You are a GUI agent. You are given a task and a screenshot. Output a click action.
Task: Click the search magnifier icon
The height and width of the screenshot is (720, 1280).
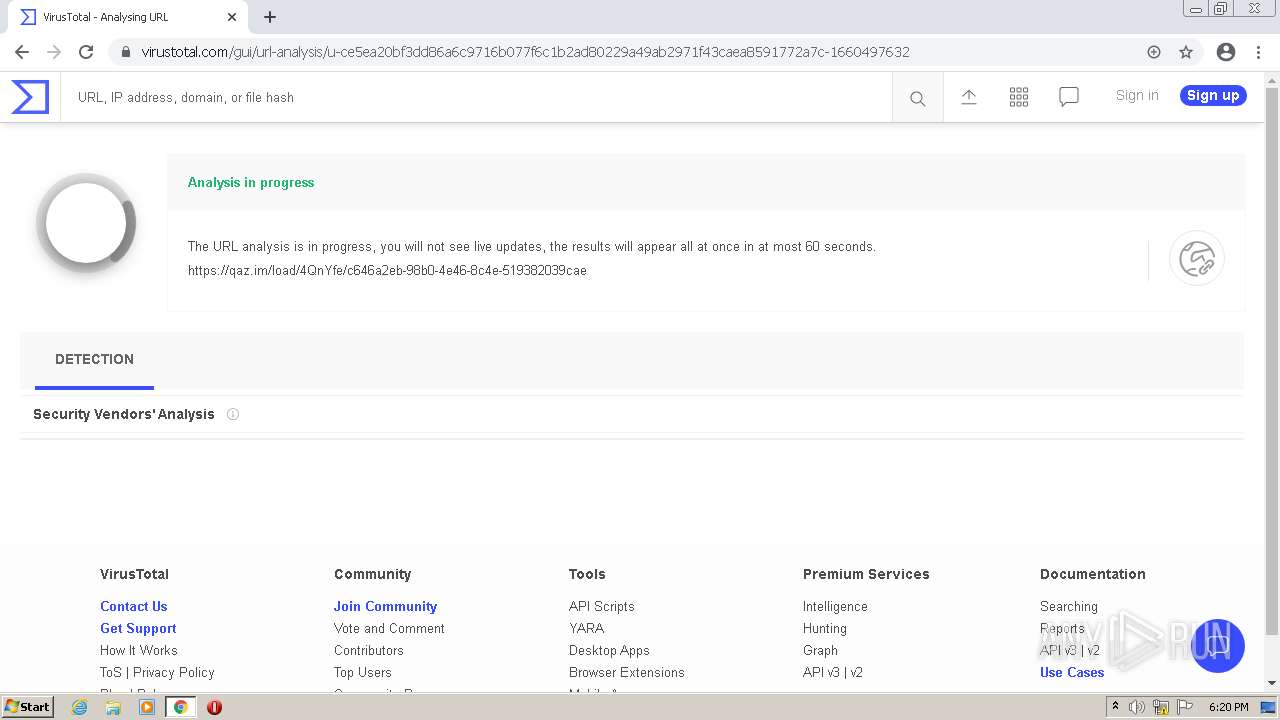click(x=917, y=98)
